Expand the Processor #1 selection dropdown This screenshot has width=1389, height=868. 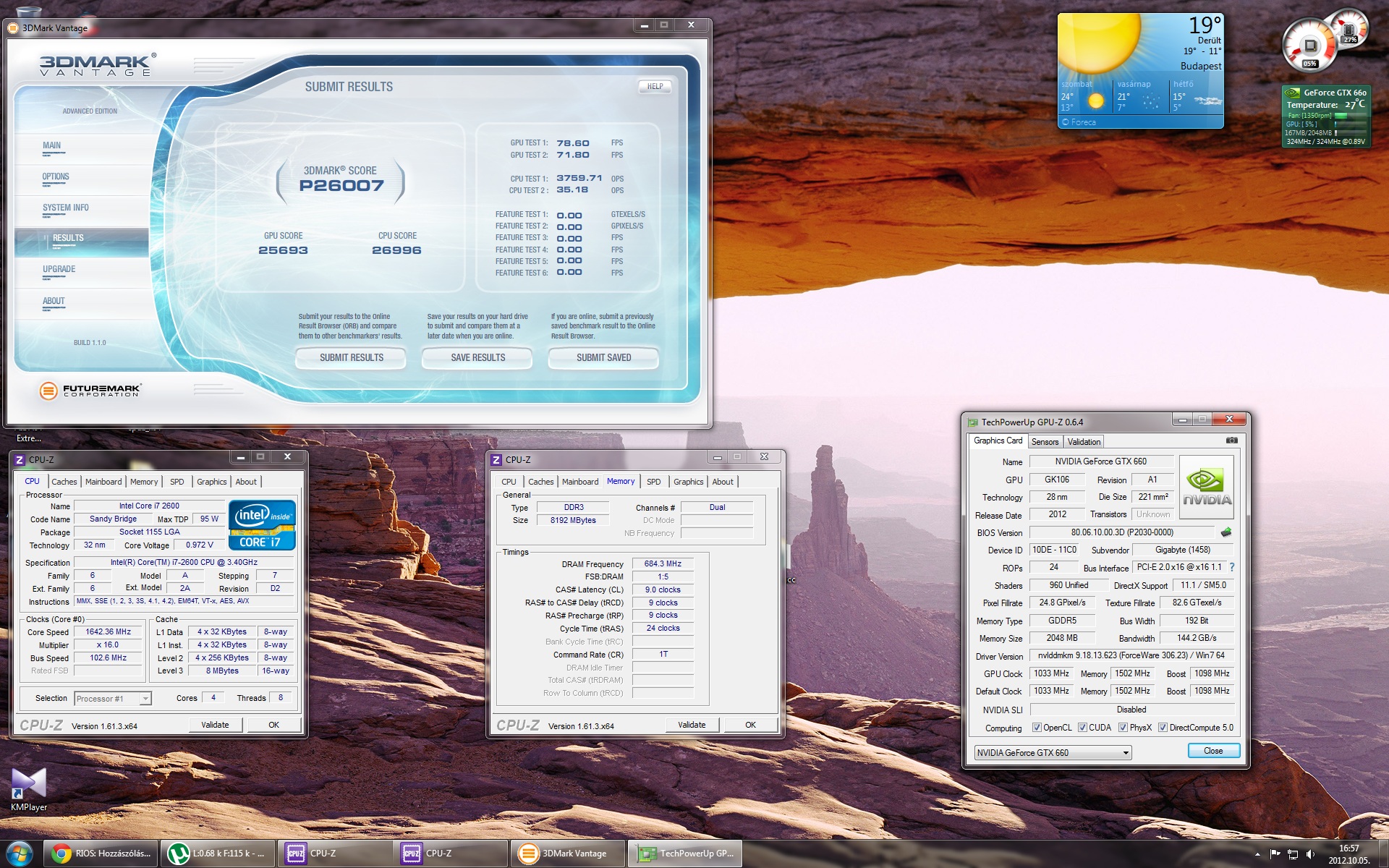click(145, 699)
